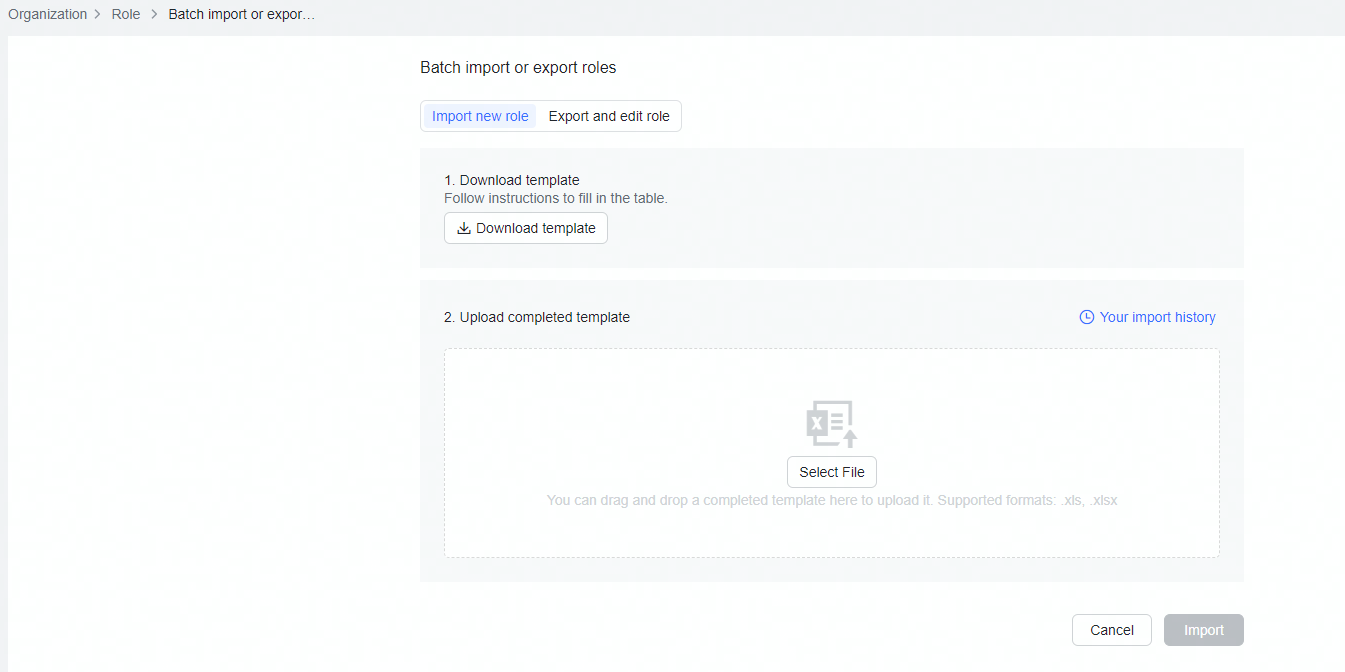Click the chevron separator after Organization
Viewport: 1345px width, 672px height.
(x=98, y=14)
